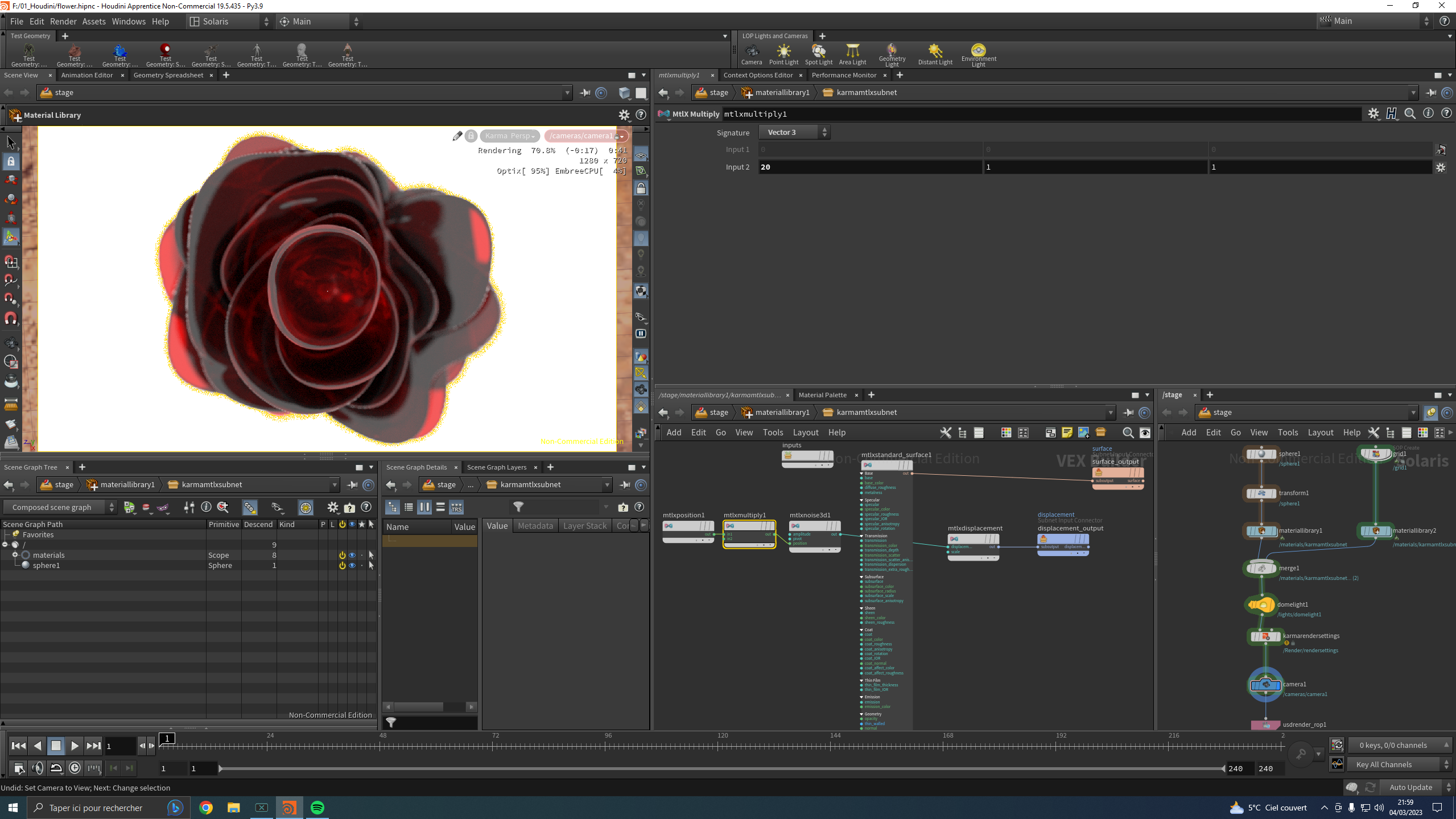
Task: Toggle real-time playback on the timeline
Action: point(75,768)
